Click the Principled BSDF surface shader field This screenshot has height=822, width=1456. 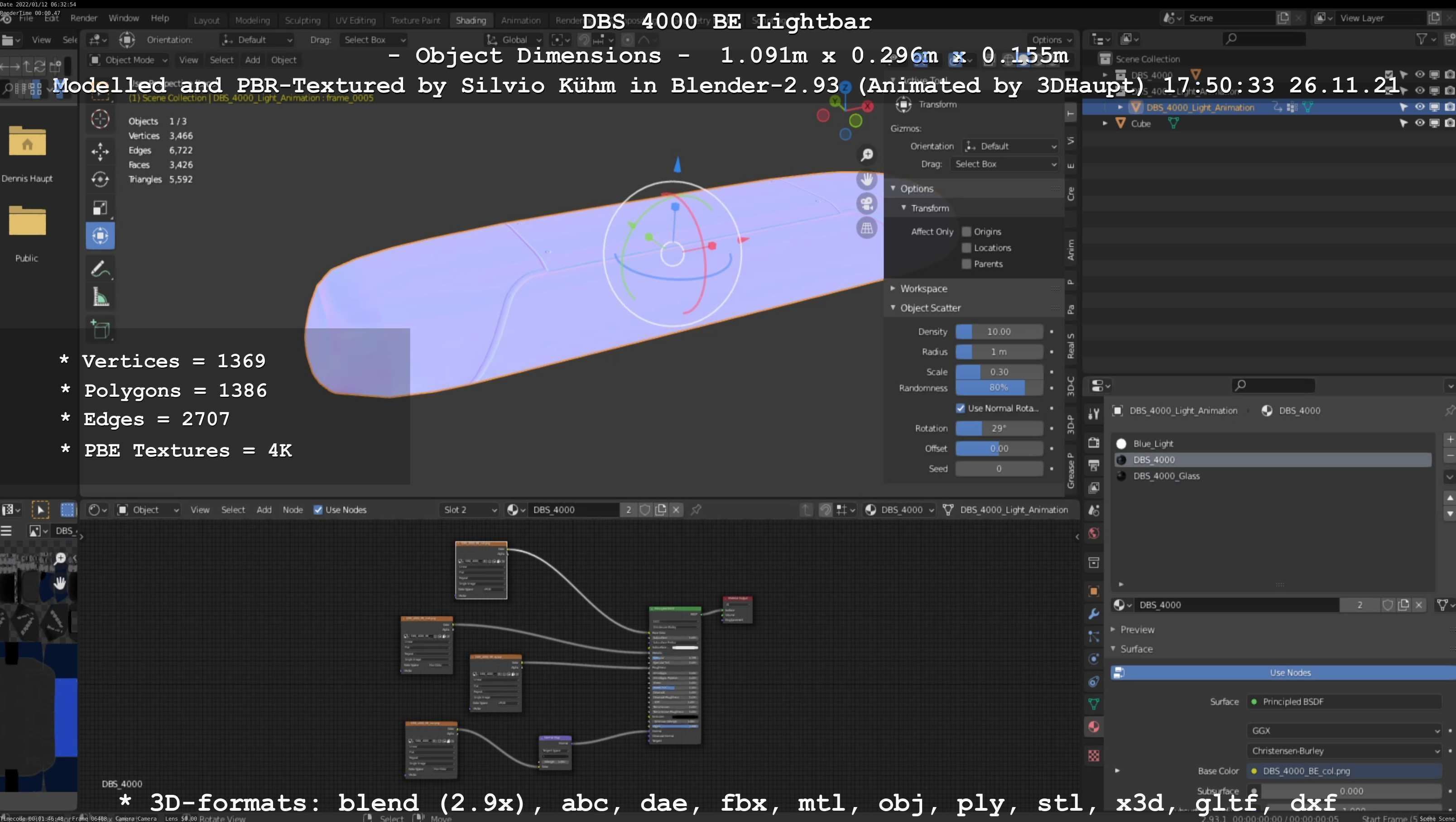1344,702
